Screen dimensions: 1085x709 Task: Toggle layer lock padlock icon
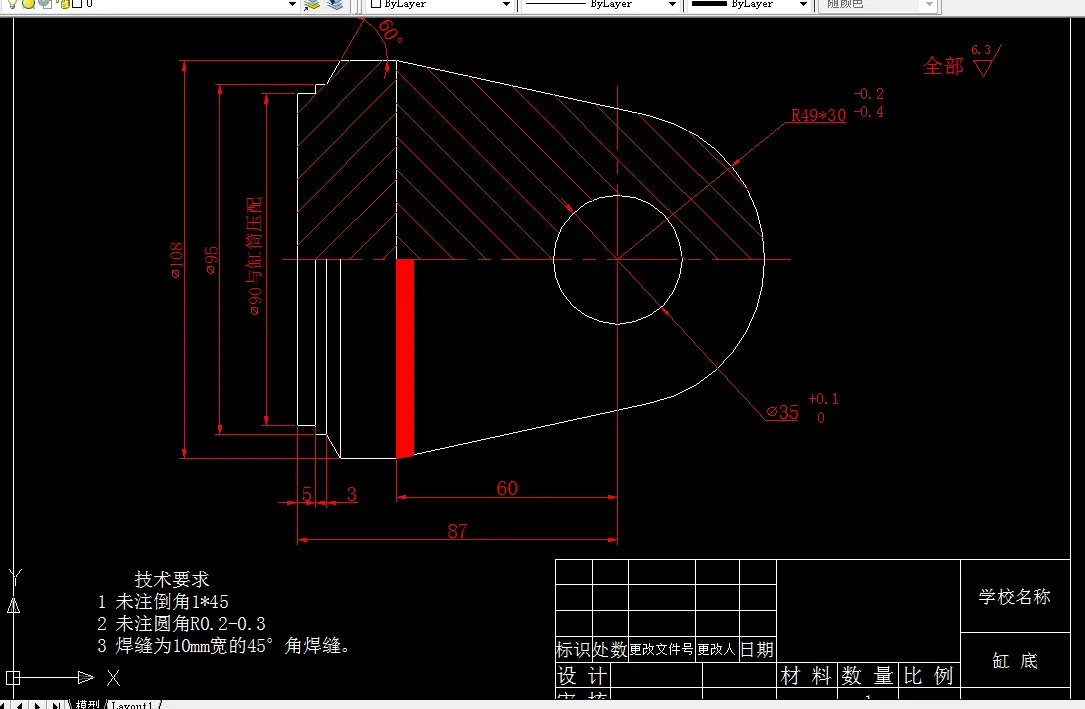point(63,3)
